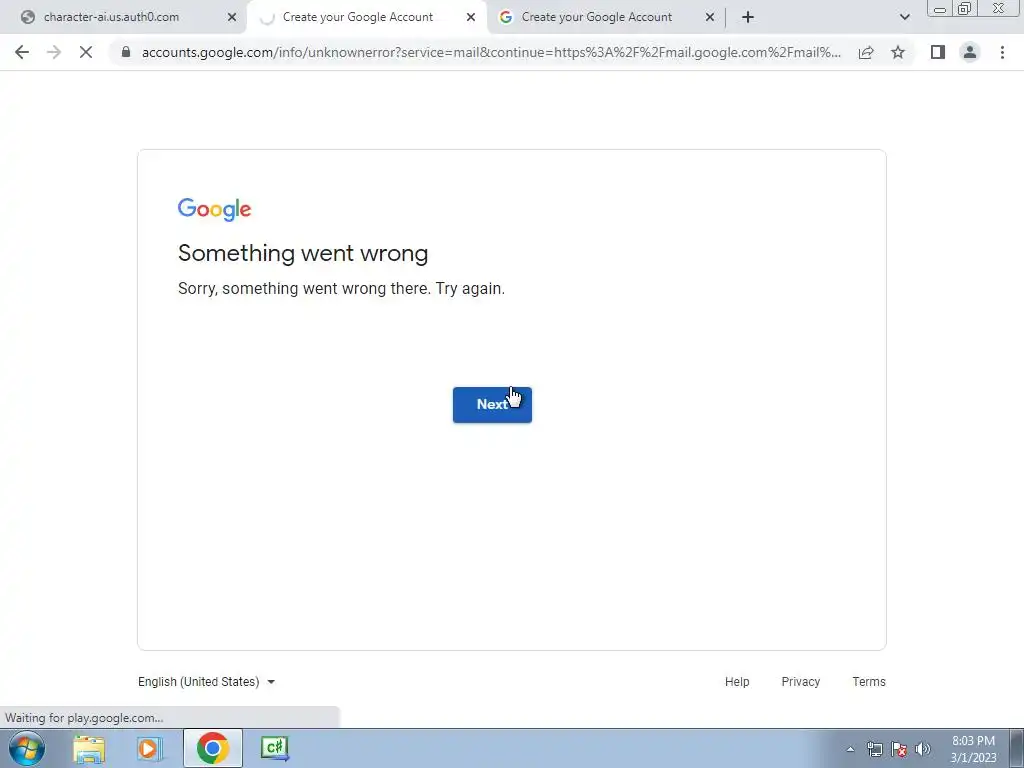
Task: Open the English (United States) language dropdown
Action: pos(206,682)
